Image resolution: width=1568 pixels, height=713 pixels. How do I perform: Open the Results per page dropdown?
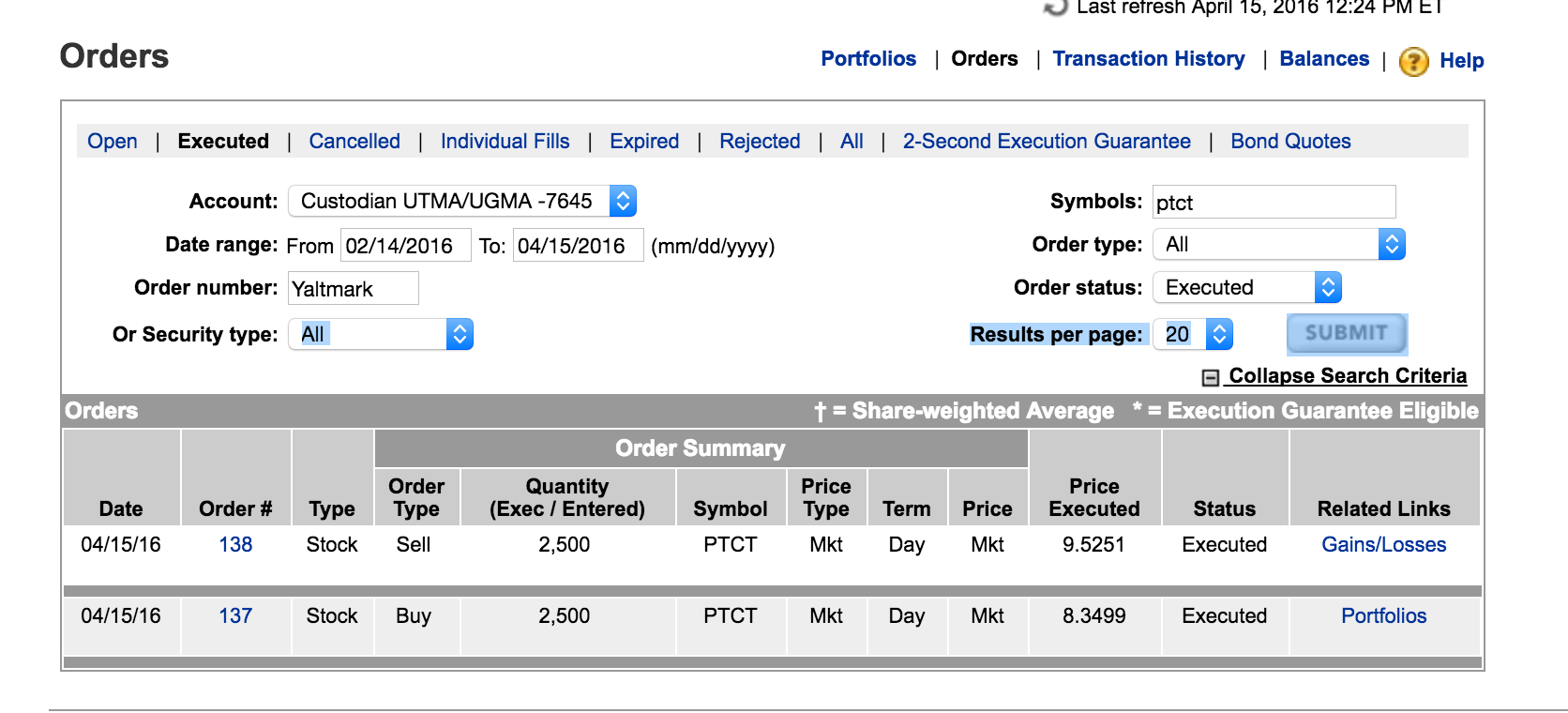1193,334
